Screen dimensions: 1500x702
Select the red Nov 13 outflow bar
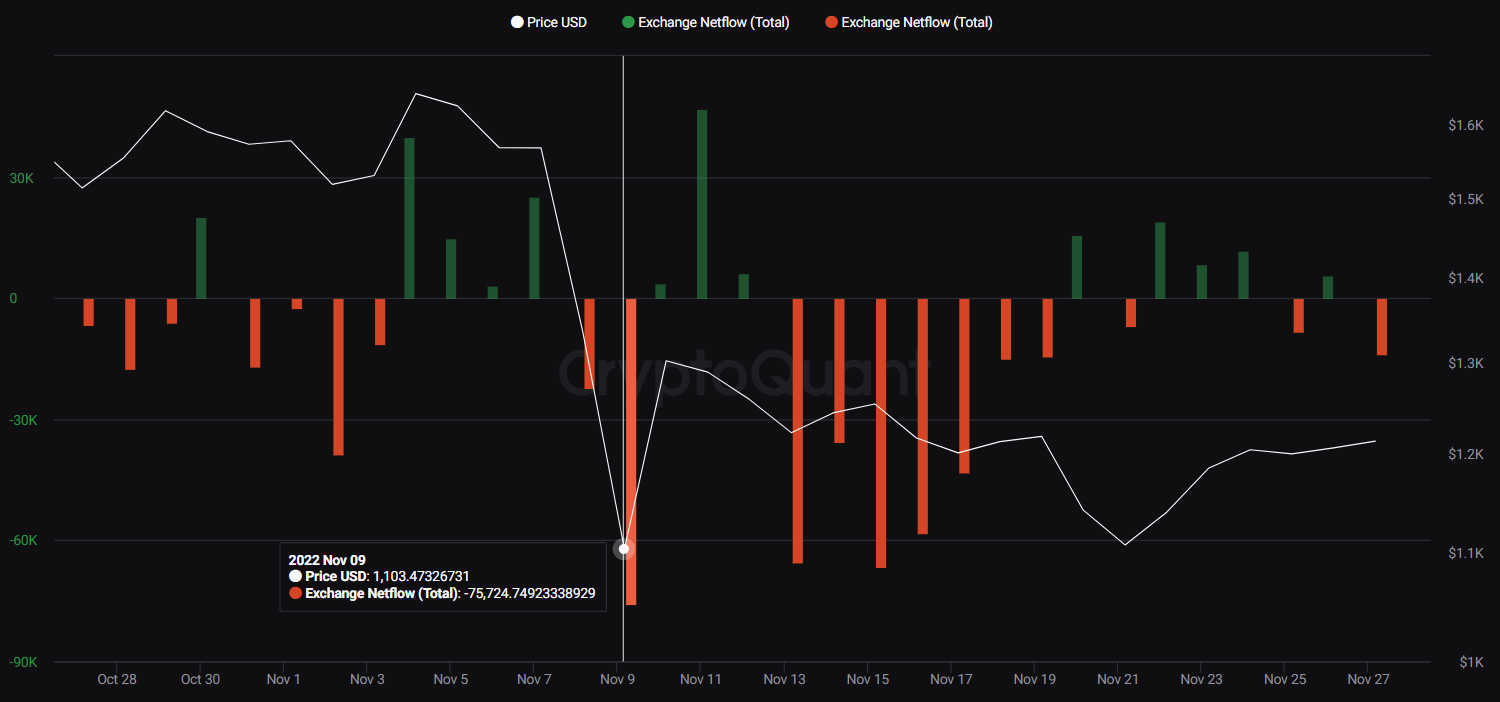point(798,431)
